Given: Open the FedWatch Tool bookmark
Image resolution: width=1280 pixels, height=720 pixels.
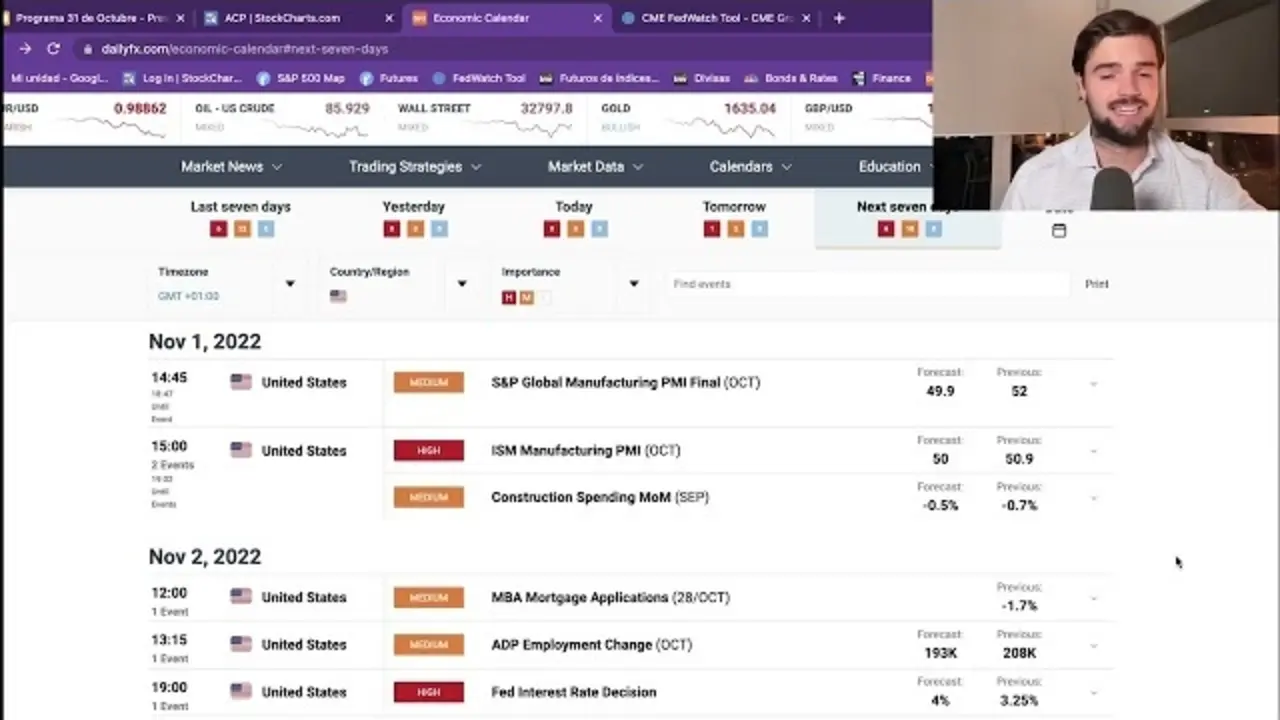Looking at the screenshot, I should 479,78.
